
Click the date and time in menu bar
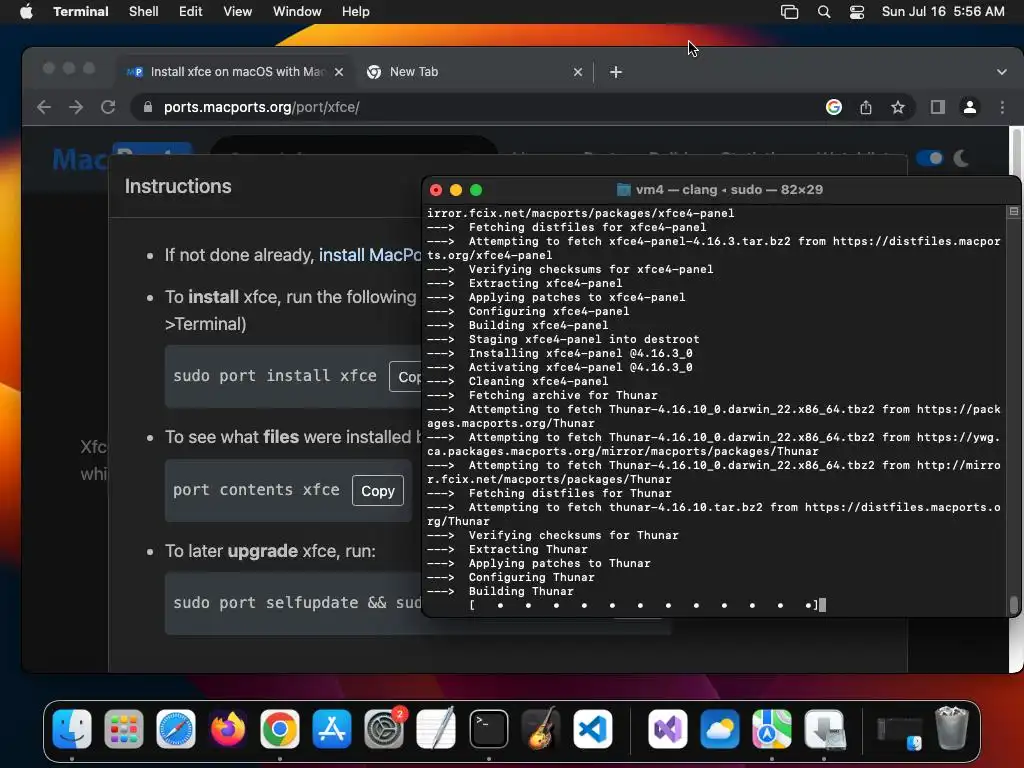tap(943, 11)
